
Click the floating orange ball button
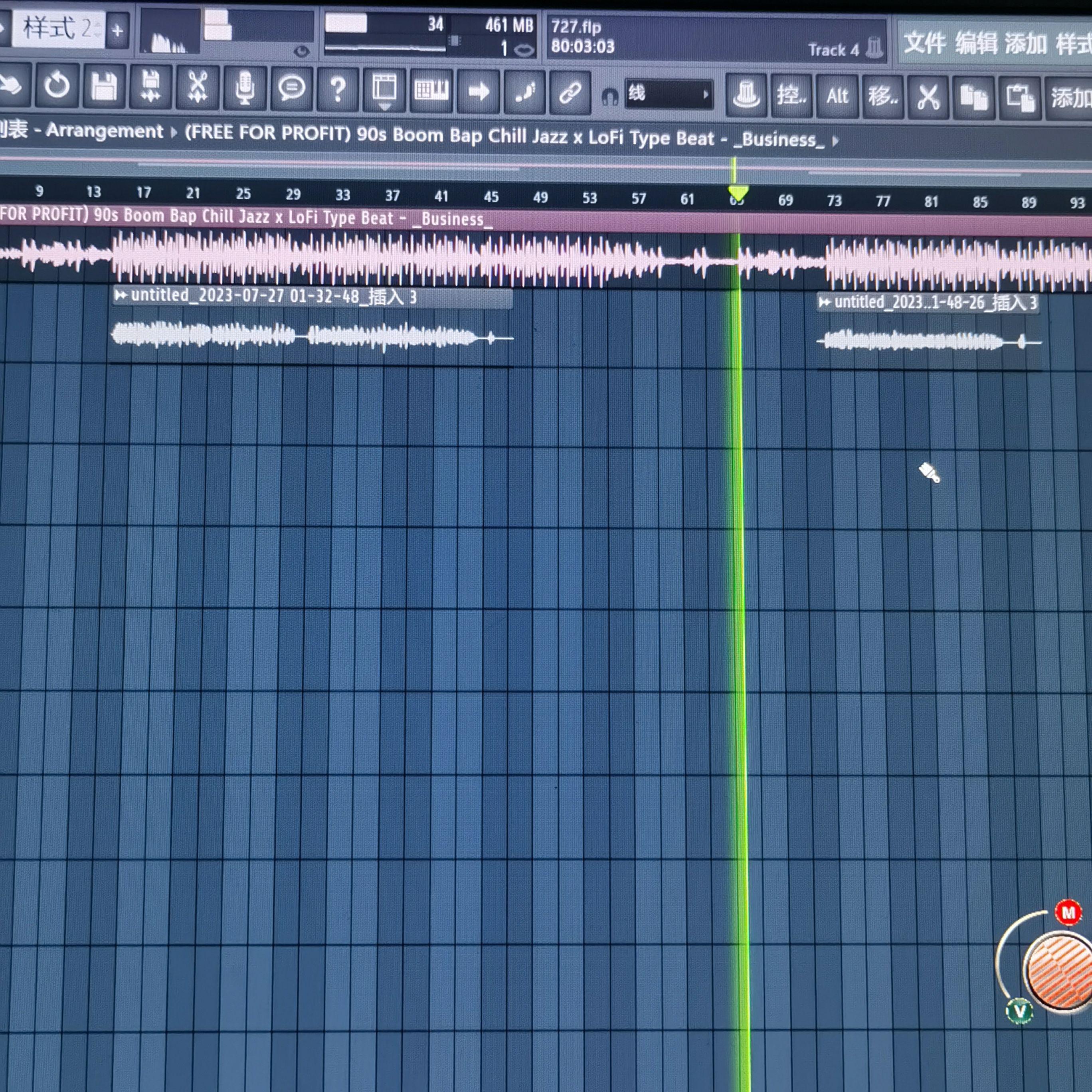pyautogui.click(x=1058, y=971)
